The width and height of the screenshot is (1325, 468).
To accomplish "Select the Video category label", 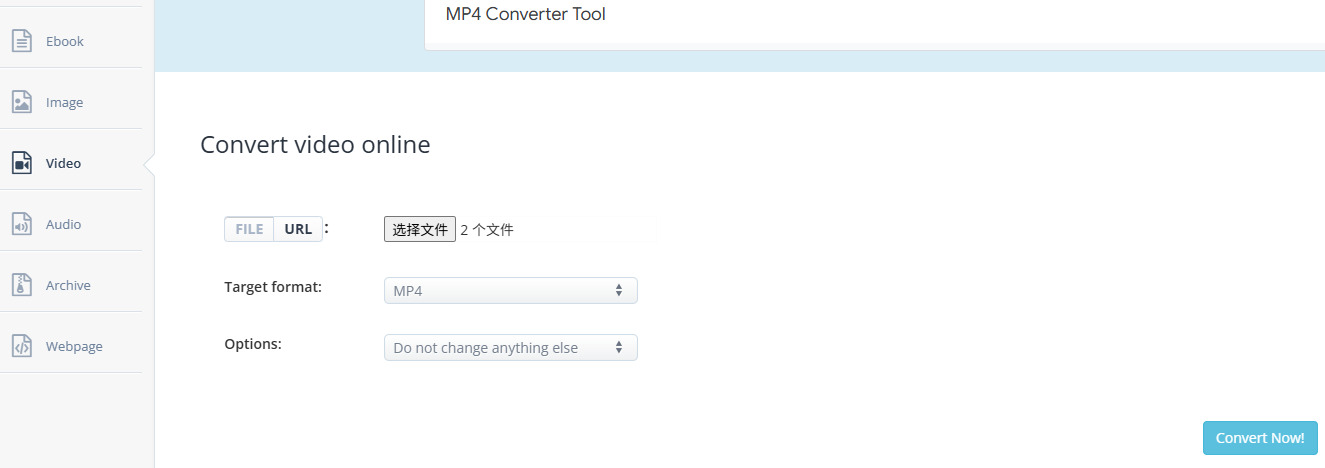I will (x=63, y=163).
